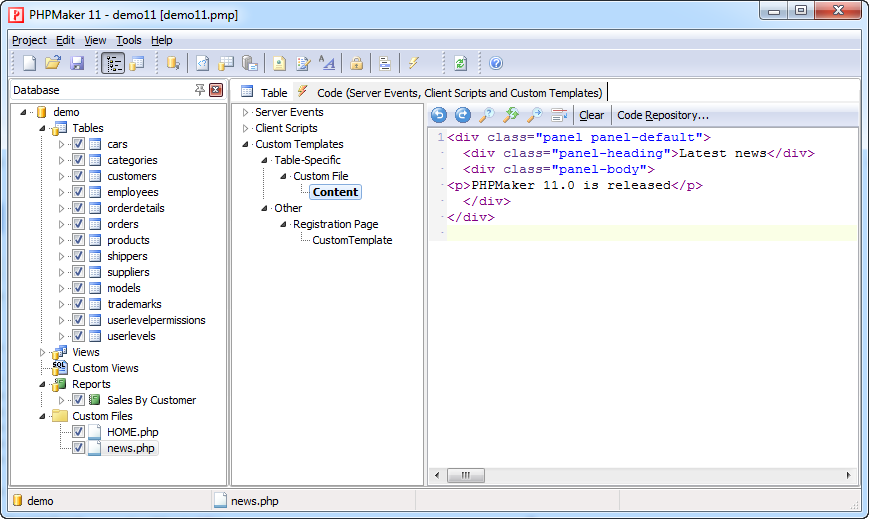869x519 pixels.
Task: Click the database connection cylinder icon
Action: click(x=173, y=63)
